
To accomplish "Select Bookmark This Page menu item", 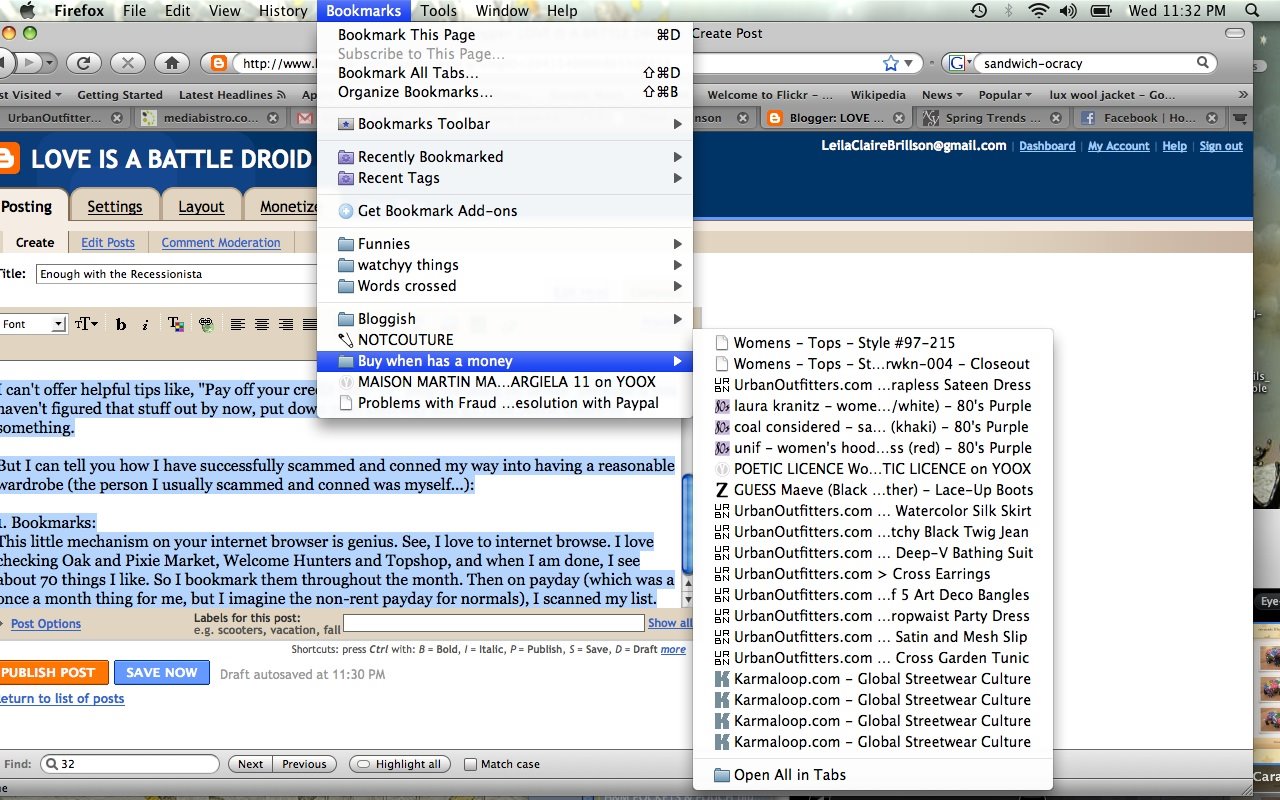I will tap(504, 35).
